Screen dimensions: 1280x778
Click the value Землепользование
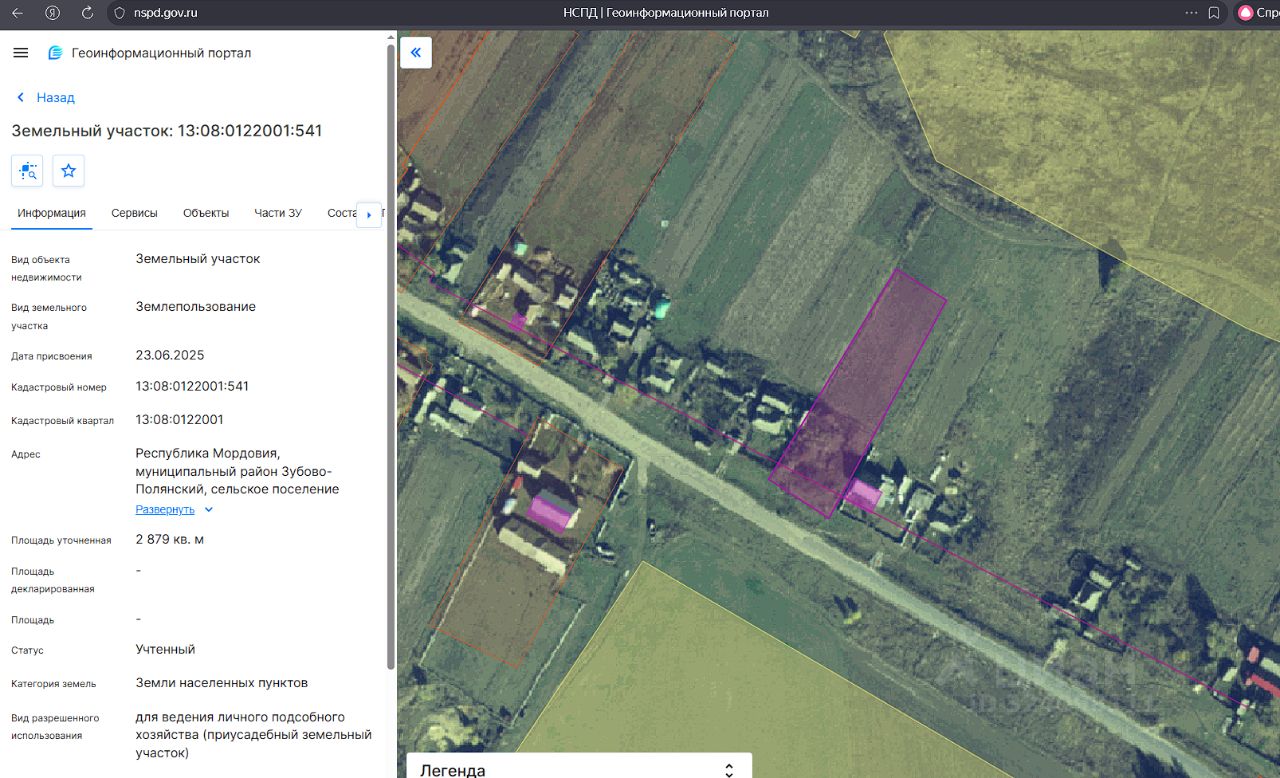(x=196, y=307)
